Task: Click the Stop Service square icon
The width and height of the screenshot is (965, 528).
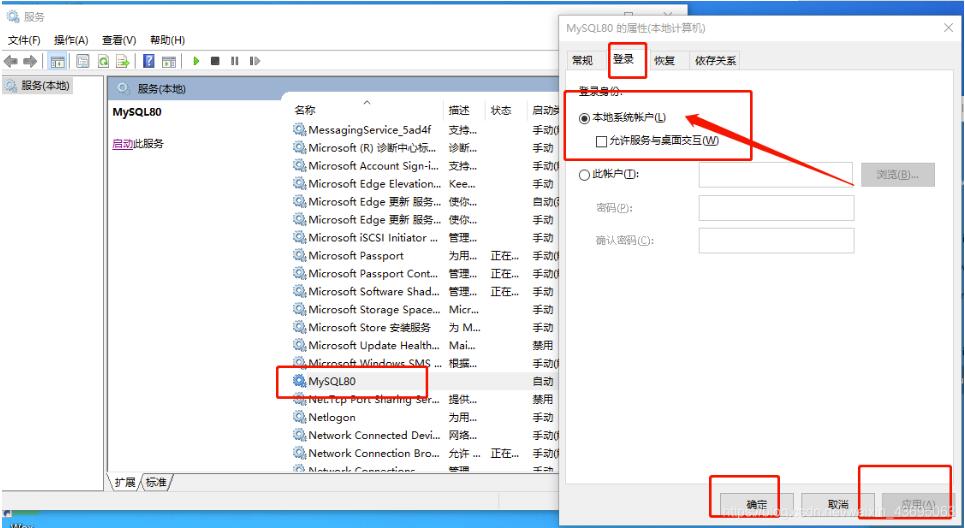Action: pos(215,61)
